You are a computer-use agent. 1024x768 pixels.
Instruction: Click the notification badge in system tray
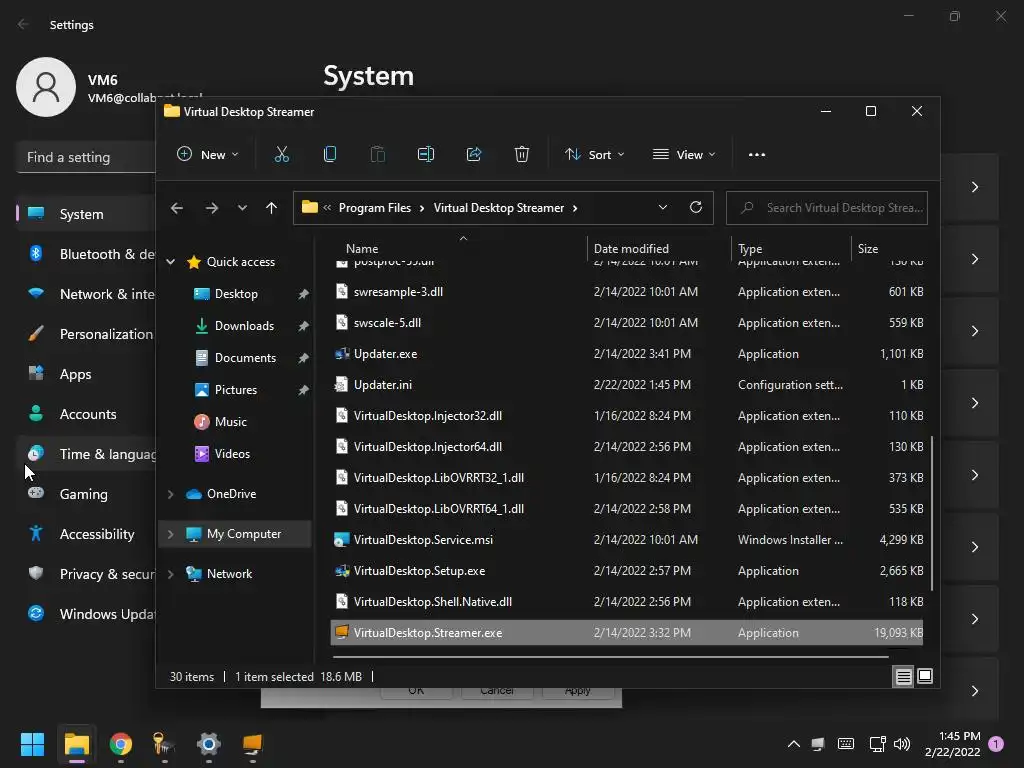pos(996,743)
